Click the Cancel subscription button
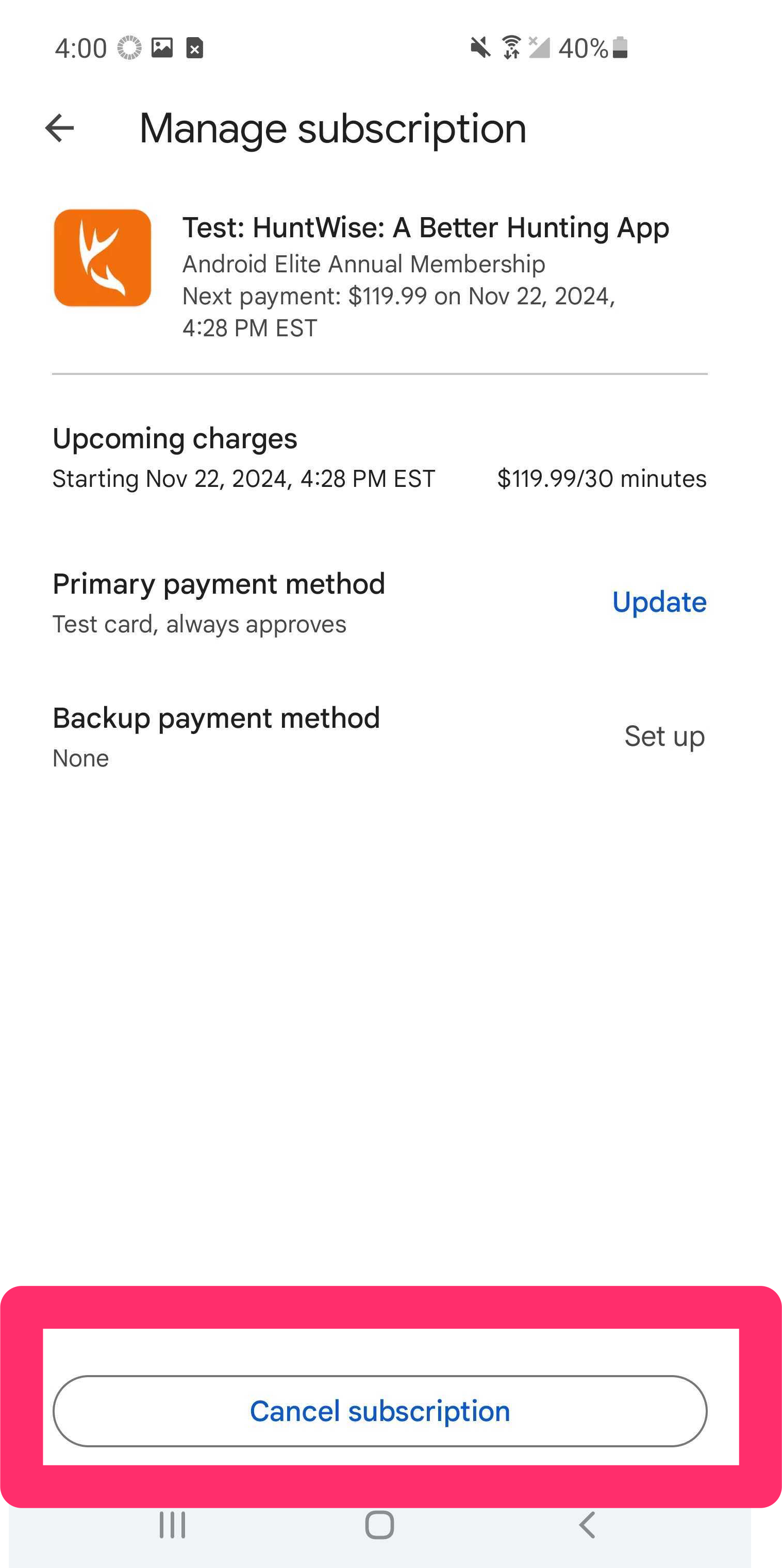 click(x=380, y=1411)
